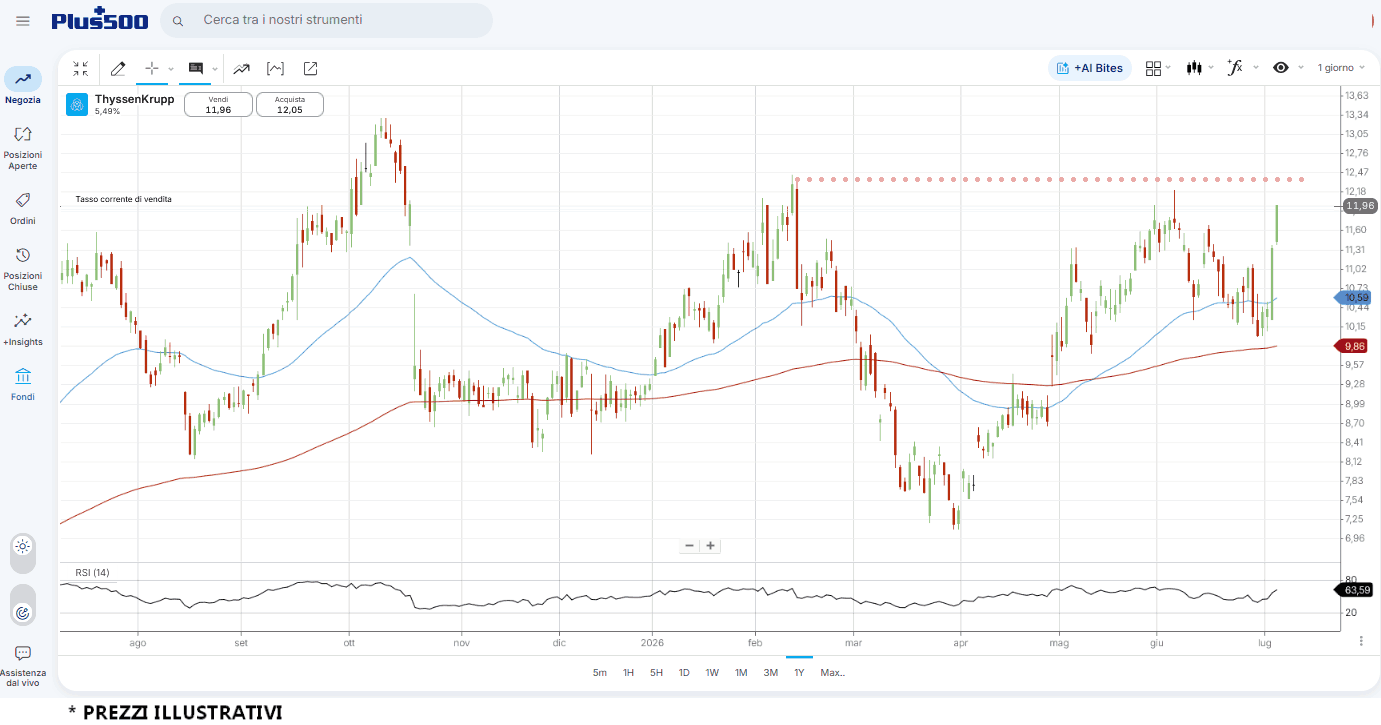This screenshot has height=725, width=1381.
Task: Open the Negozia trading section
Action: 23,86
